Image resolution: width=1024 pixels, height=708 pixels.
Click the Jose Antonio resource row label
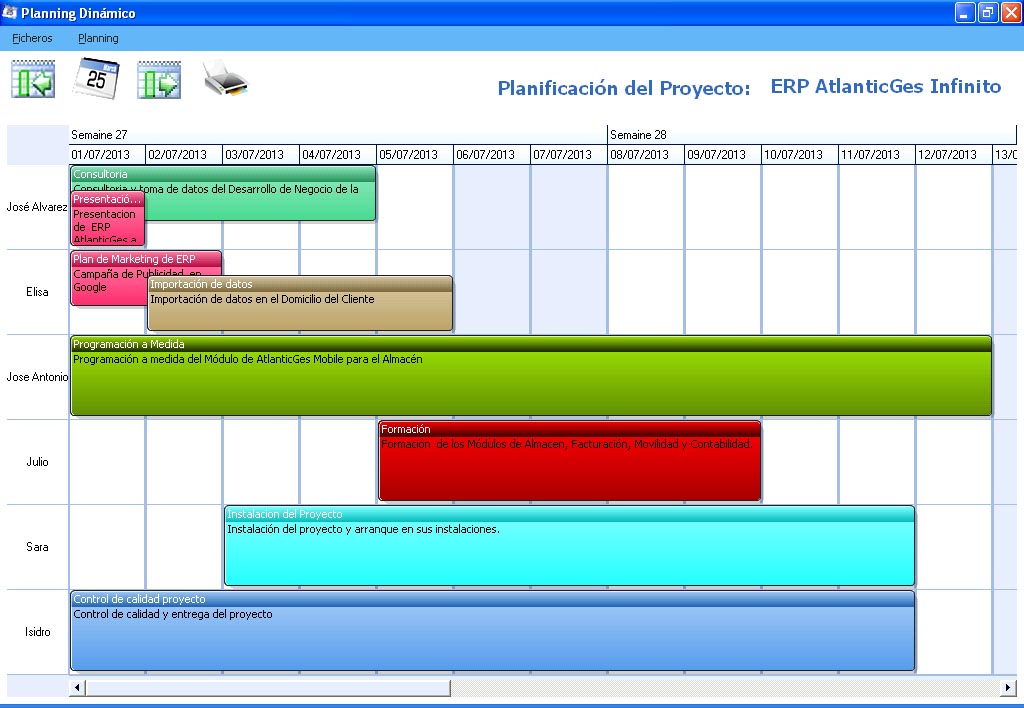click(37, 376)
